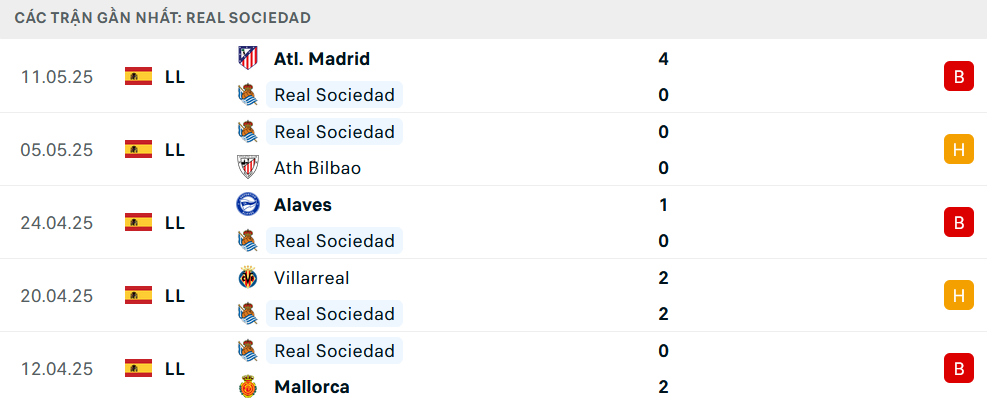Viewport: 987px width, 402px height.
Task: Click the Các trận gần nhất: Real Sociedad header
Action: pos(162,18)
